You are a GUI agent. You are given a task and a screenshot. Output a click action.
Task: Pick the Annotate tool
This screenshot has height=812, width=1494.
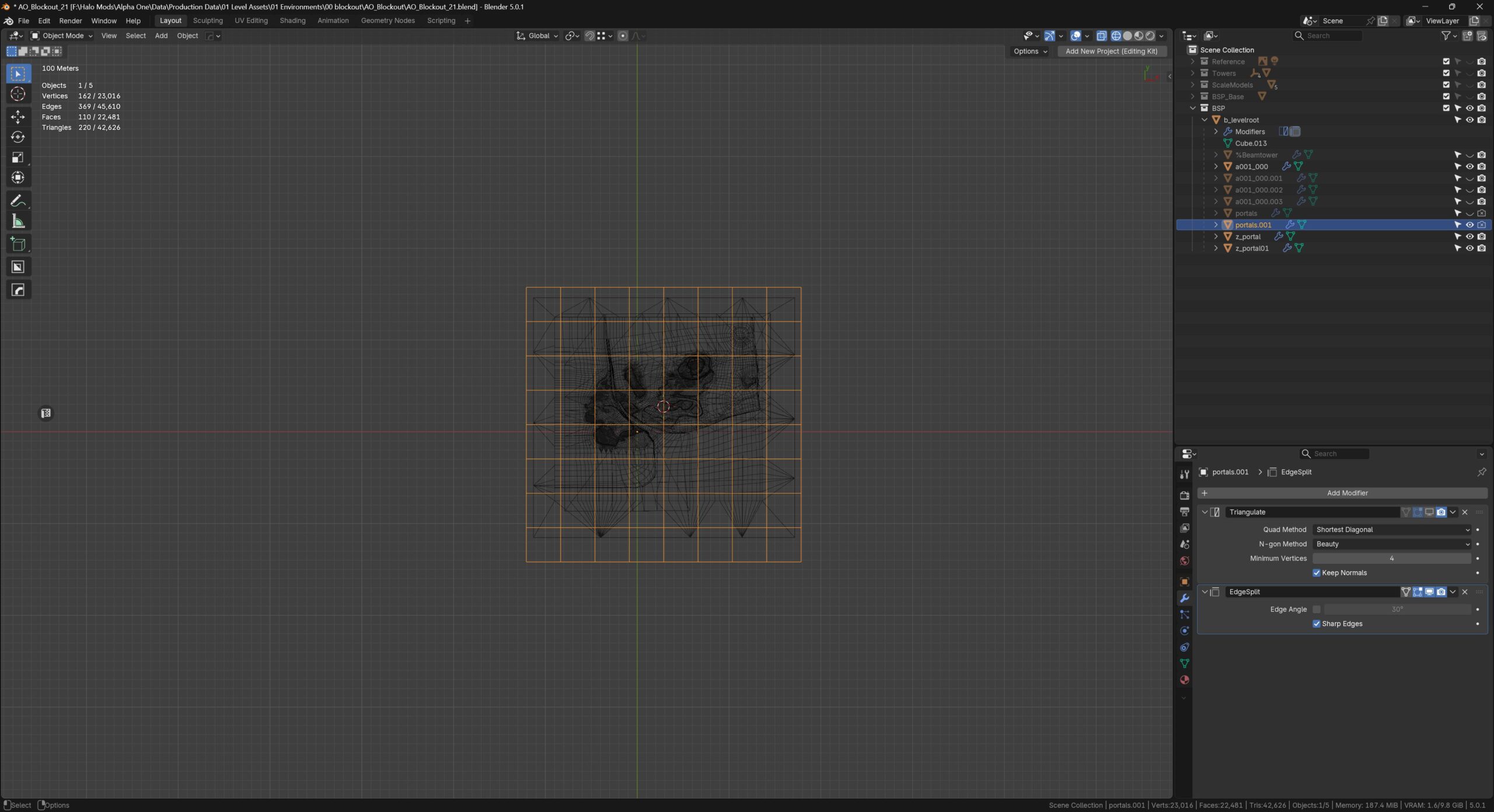point(18,201)
